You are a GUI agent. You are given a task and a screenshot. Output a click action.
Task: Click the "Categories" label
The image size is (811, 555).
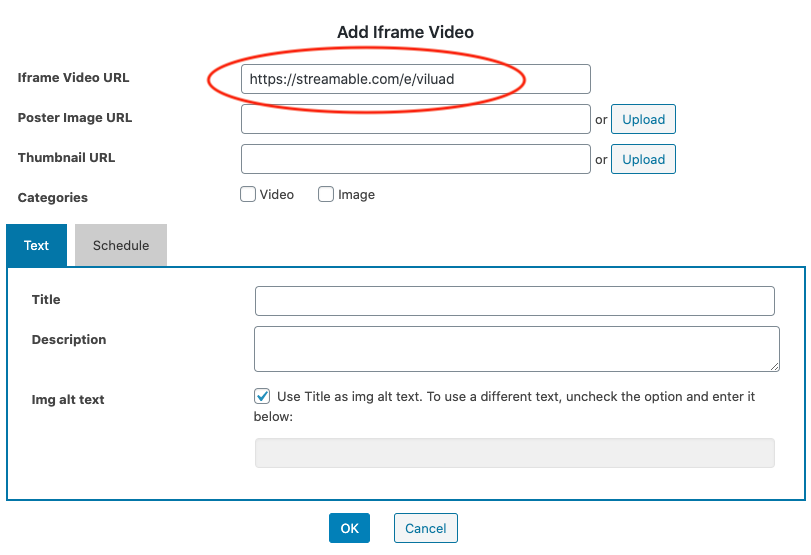pyautogui.click(x=53, y=198)
